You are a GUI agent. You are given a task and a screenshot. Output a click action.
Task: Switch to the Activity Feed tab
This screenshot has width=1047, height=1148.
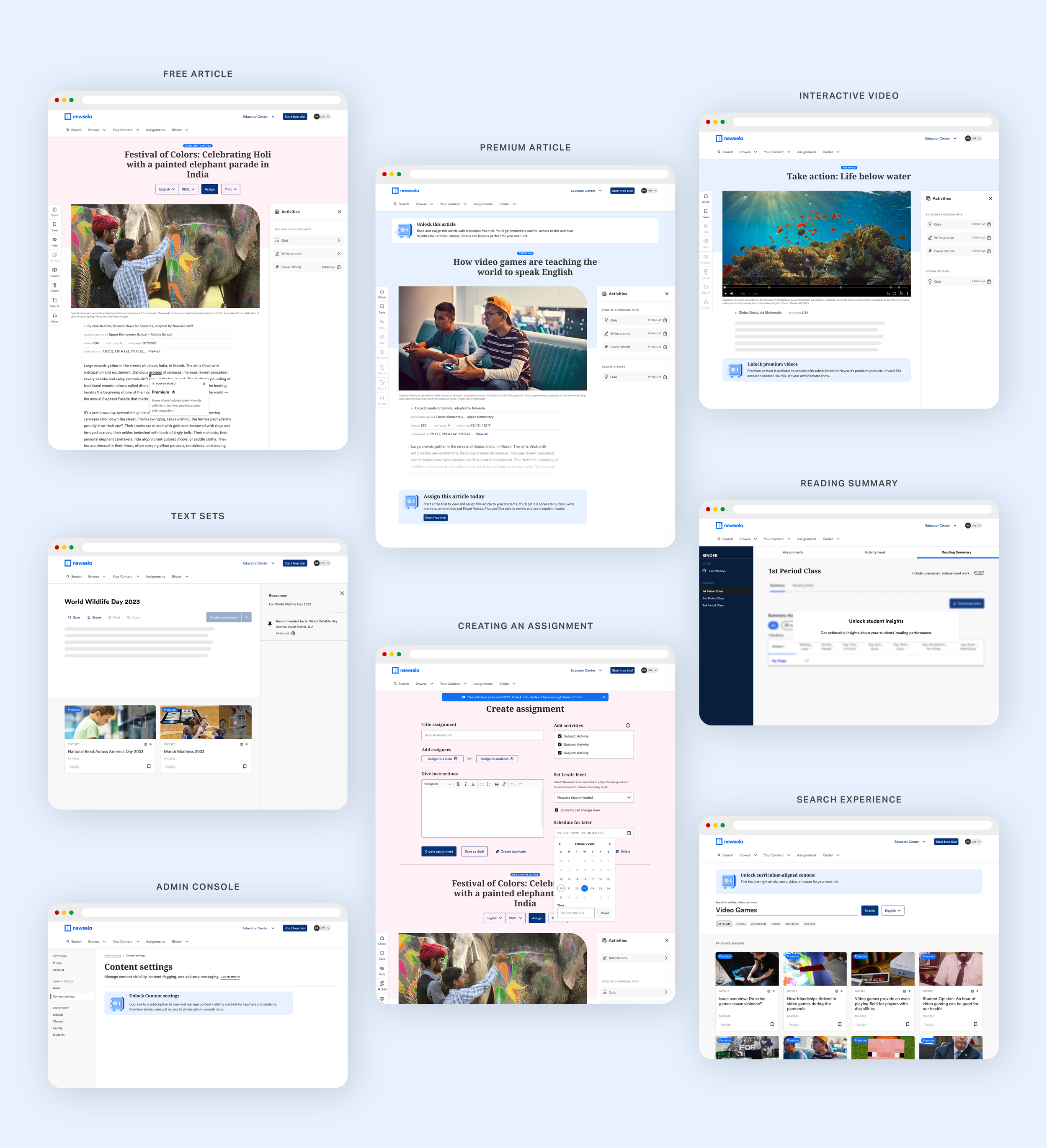point(874,552)
